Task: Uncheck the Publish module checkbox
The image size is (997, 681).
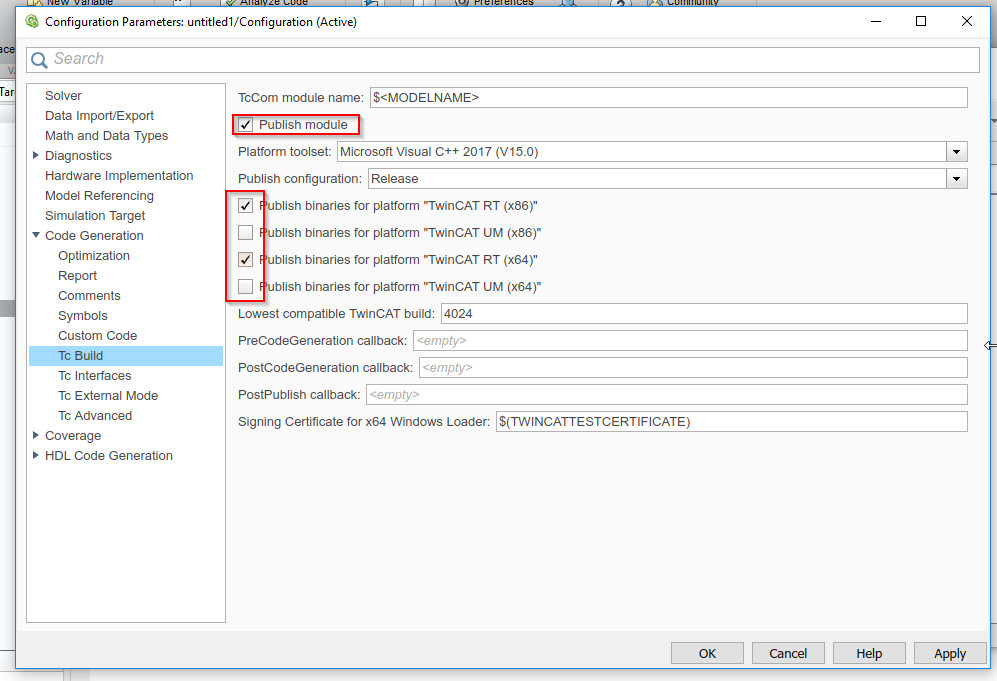Action: (x=245, y=125)
